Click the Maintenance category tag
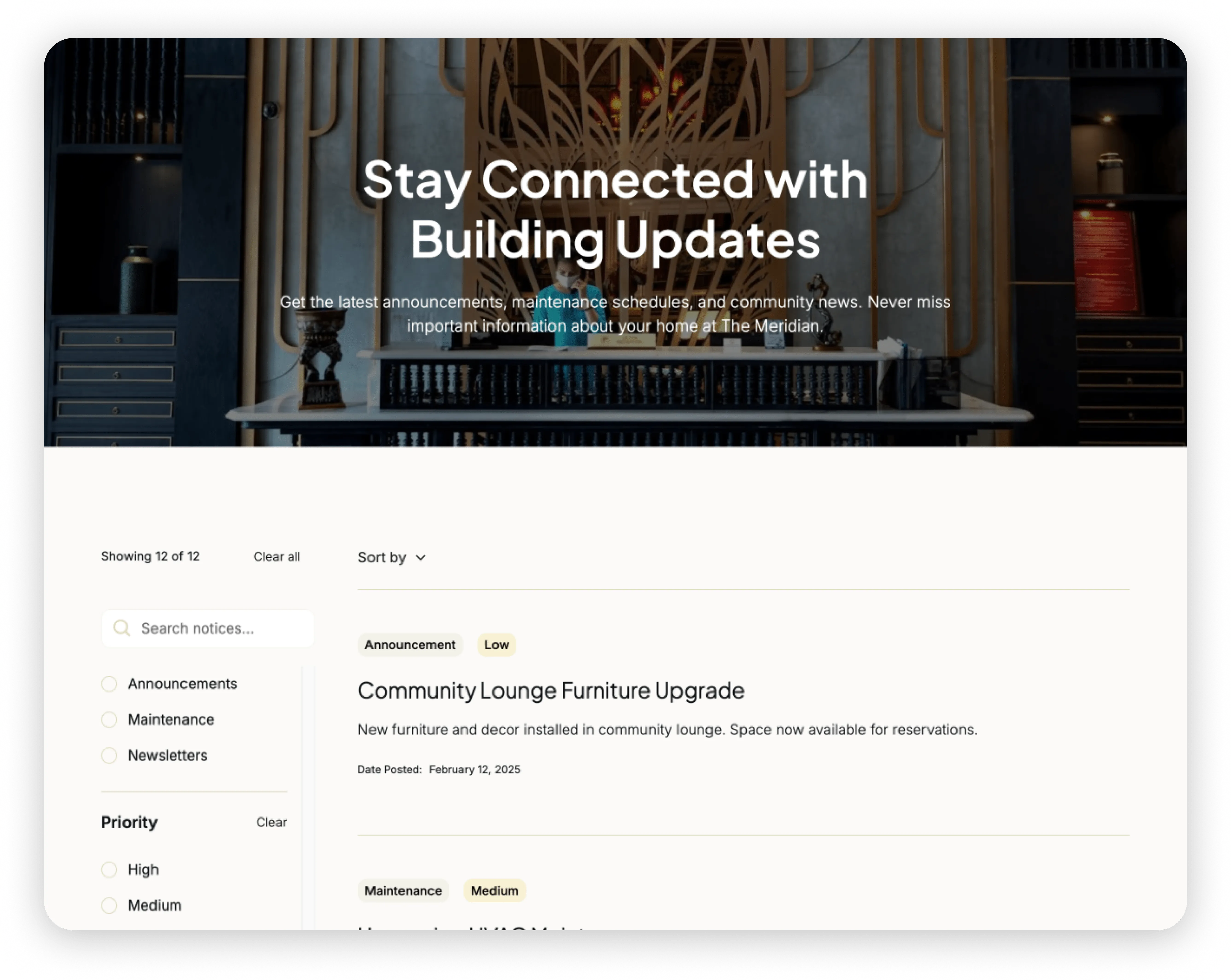Screen dimensions: 1231x980 pos(403,891)
